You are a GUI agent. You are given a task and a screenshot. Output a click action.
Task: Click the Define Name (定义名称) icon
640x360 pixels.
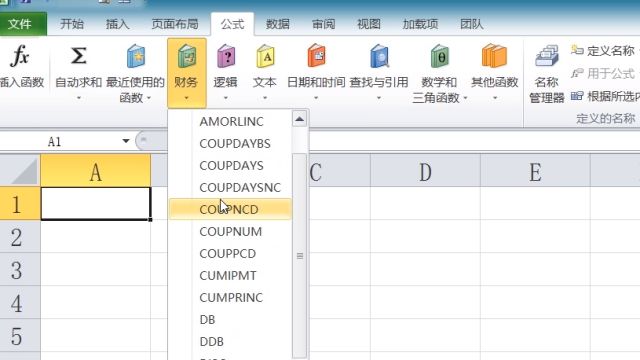577,50
